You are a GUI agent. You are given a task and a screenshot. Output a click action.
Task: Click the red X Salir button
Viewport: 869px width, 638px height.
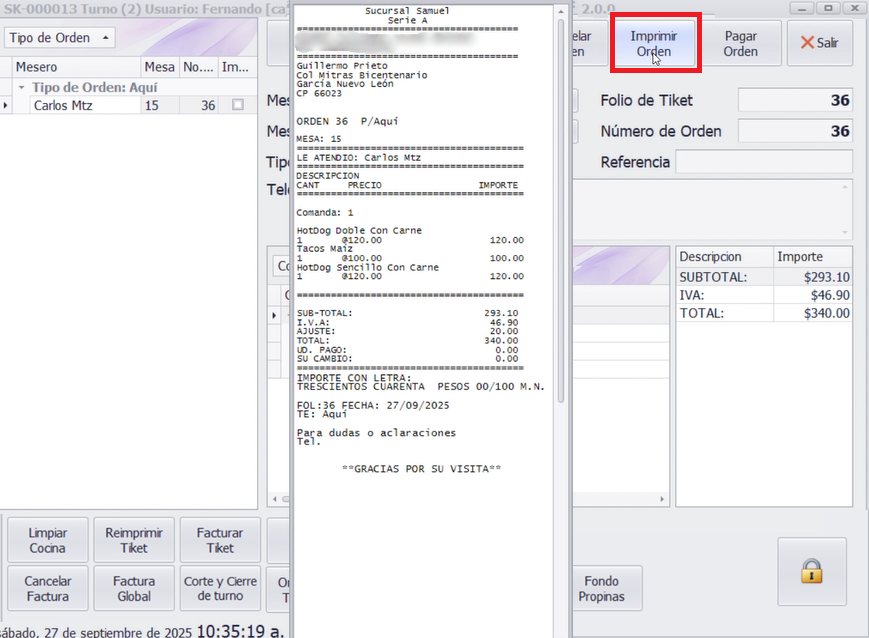(x=819, y=44)
